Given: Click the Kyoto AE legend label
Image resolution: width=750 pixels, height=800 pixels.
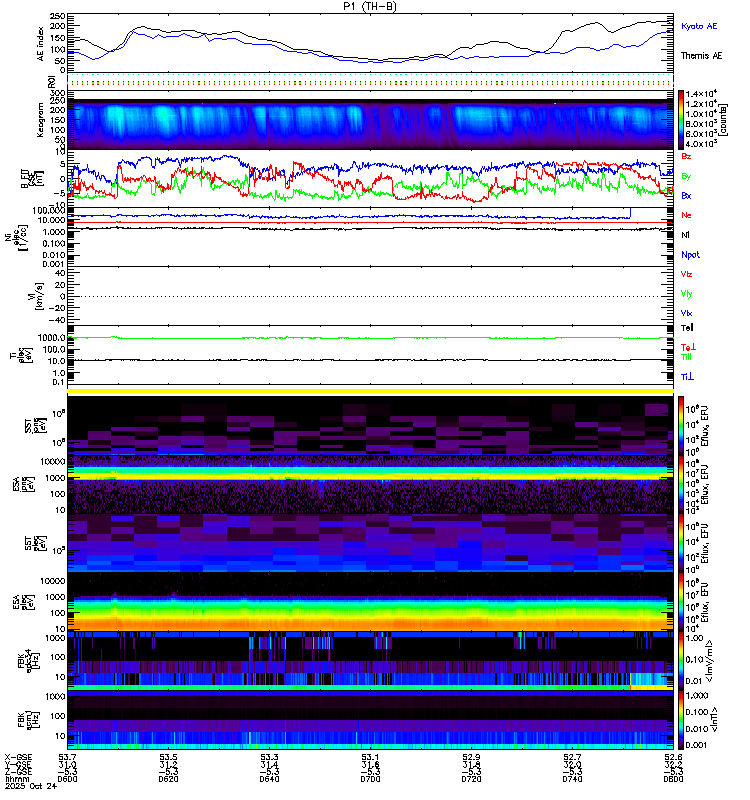Looking at the screenshot, I should coord(698,26).
